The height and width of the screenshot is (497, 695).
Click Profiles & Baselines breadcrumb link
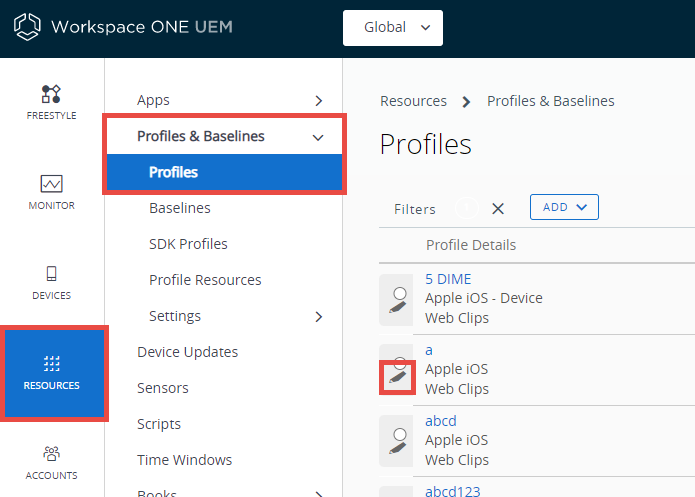[551, 101]
